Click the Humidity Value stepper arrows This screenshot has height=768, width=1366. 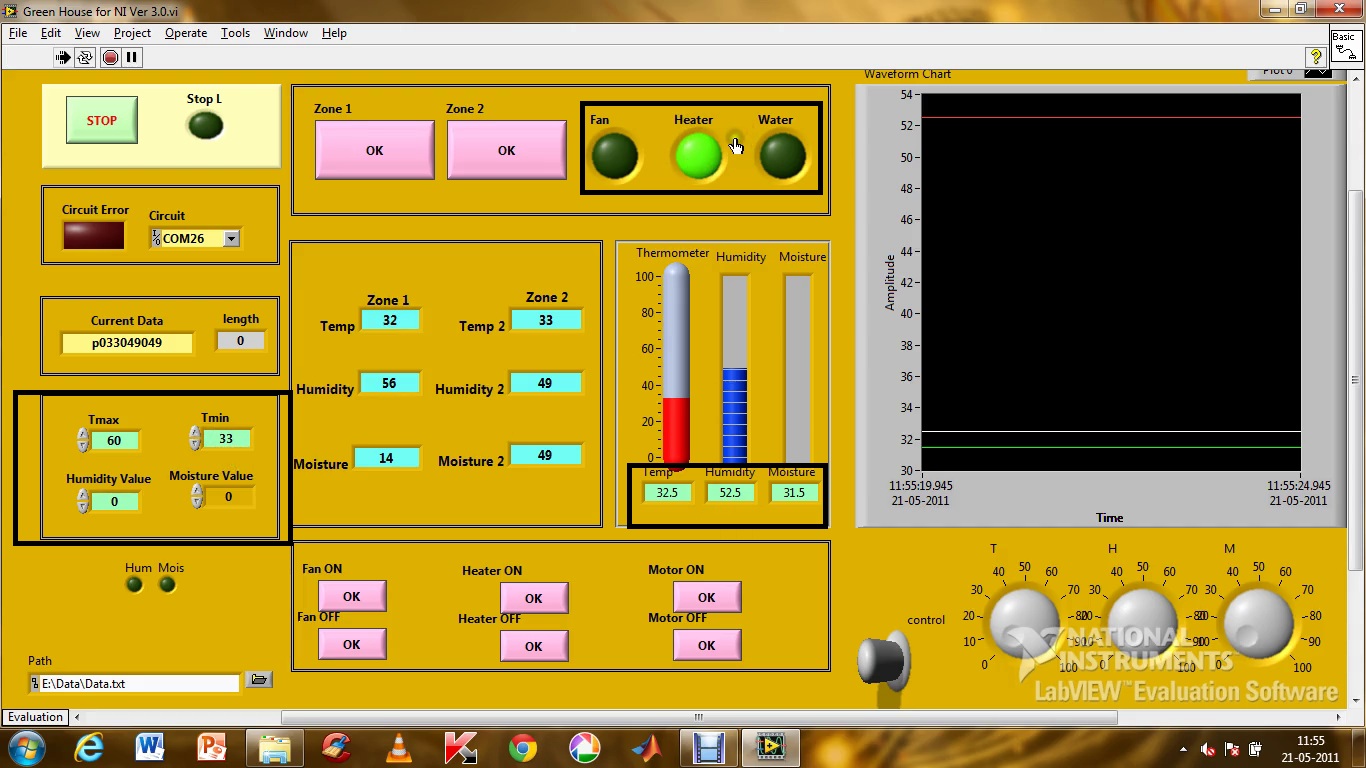click(x=83, y=502)
